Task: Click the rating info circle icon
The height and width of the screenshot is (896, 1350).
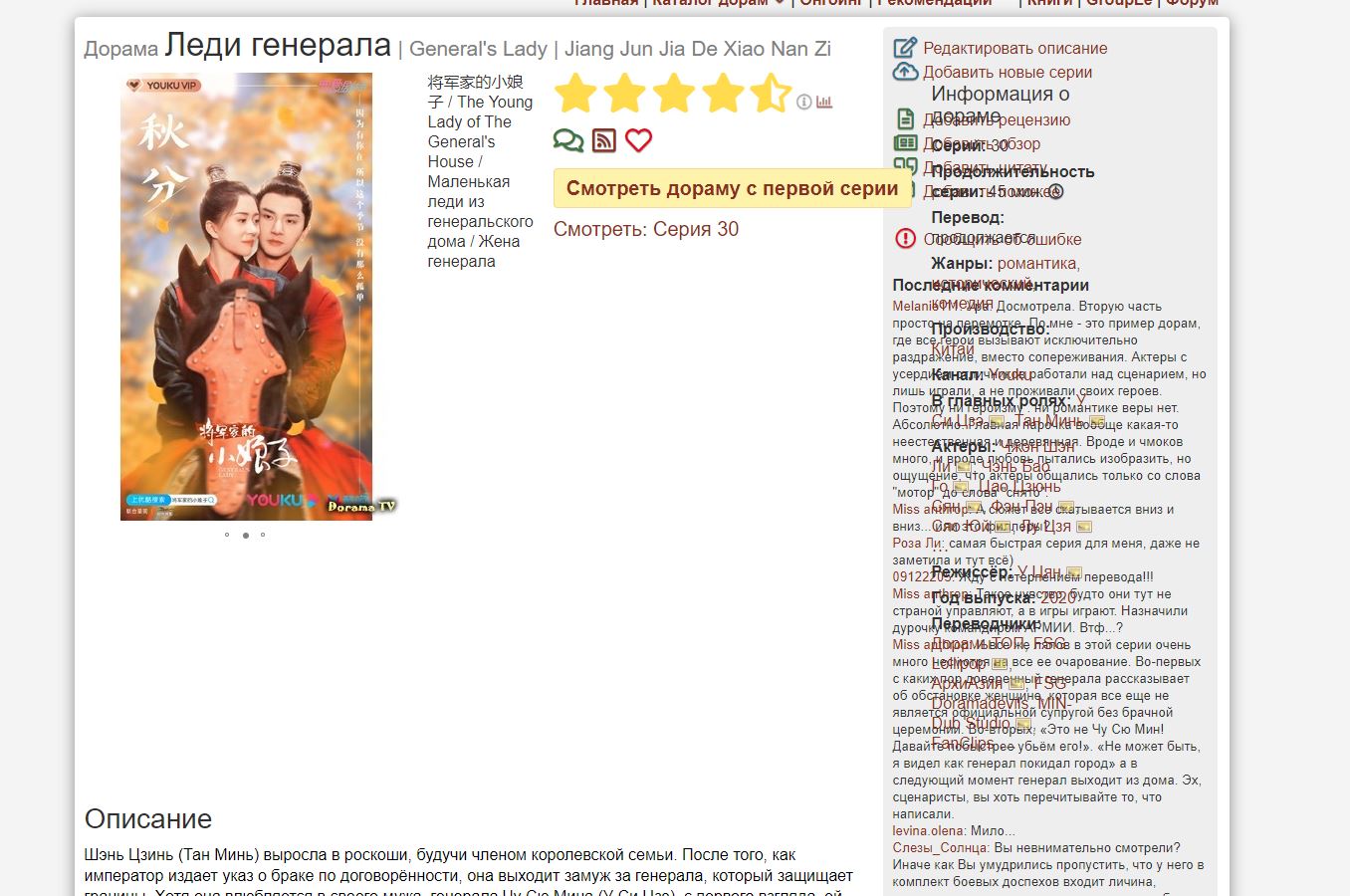Action: [x=804, y=102]
